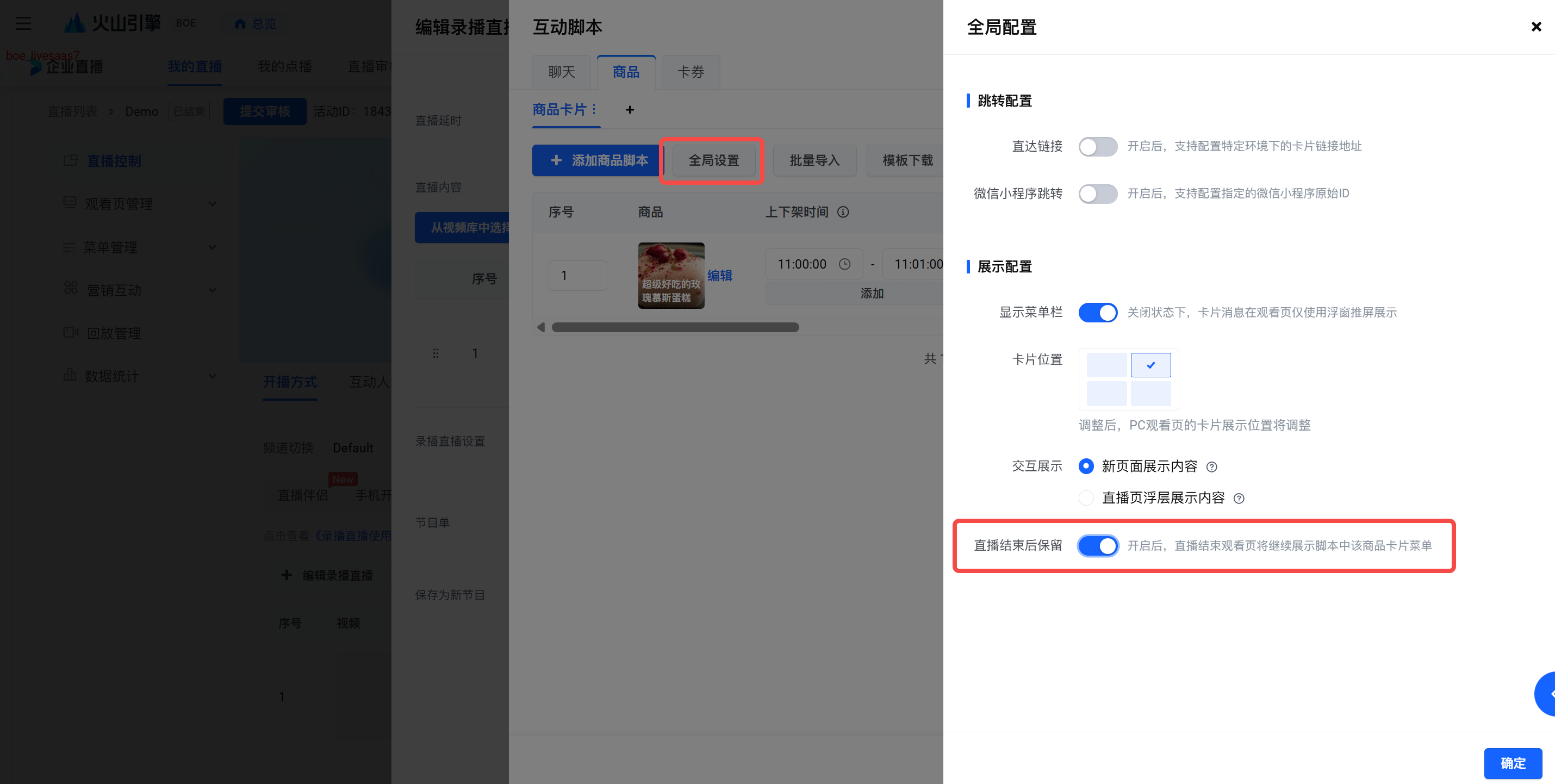This screenshot has width=1555, height=784.
Task: Expand 菜单管理 sidebar menu
Action: tap(140, 247)
